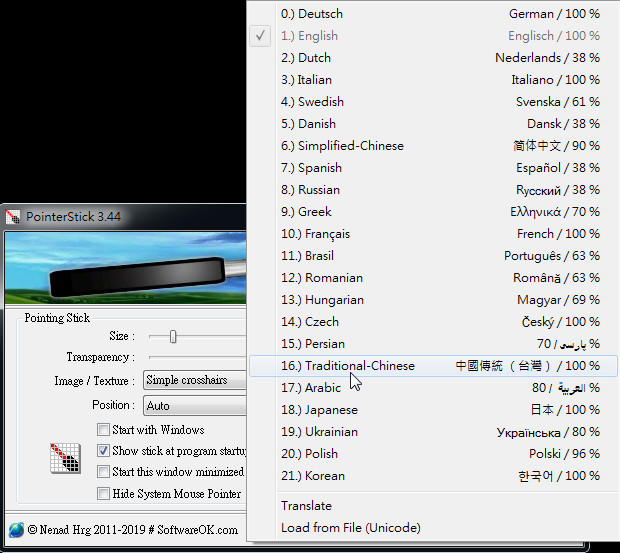
Task: Choose Czech in language menu
Action: click(433, 322)
